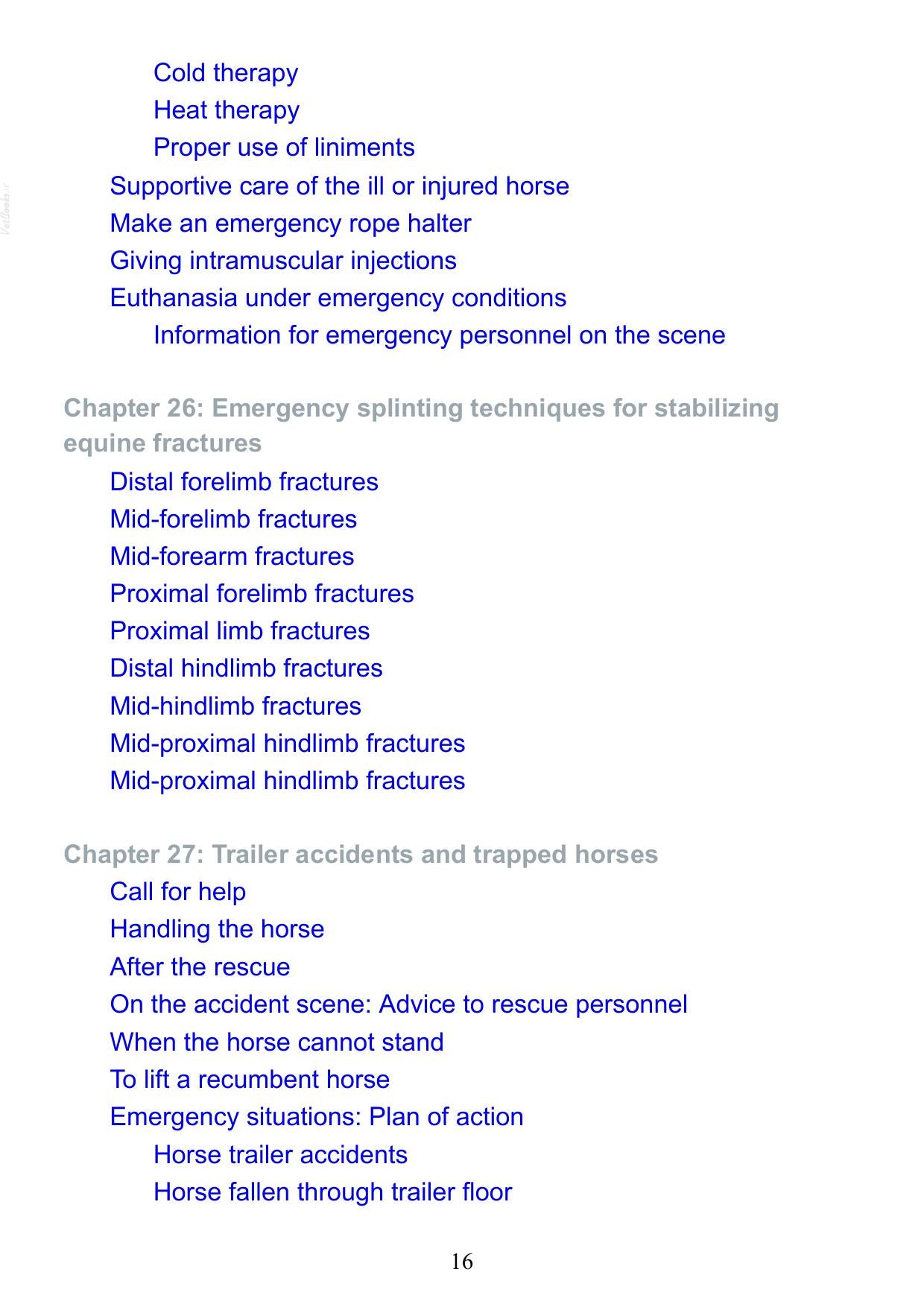
Task: Open Giving intramuscular injections
Action: 283,261
